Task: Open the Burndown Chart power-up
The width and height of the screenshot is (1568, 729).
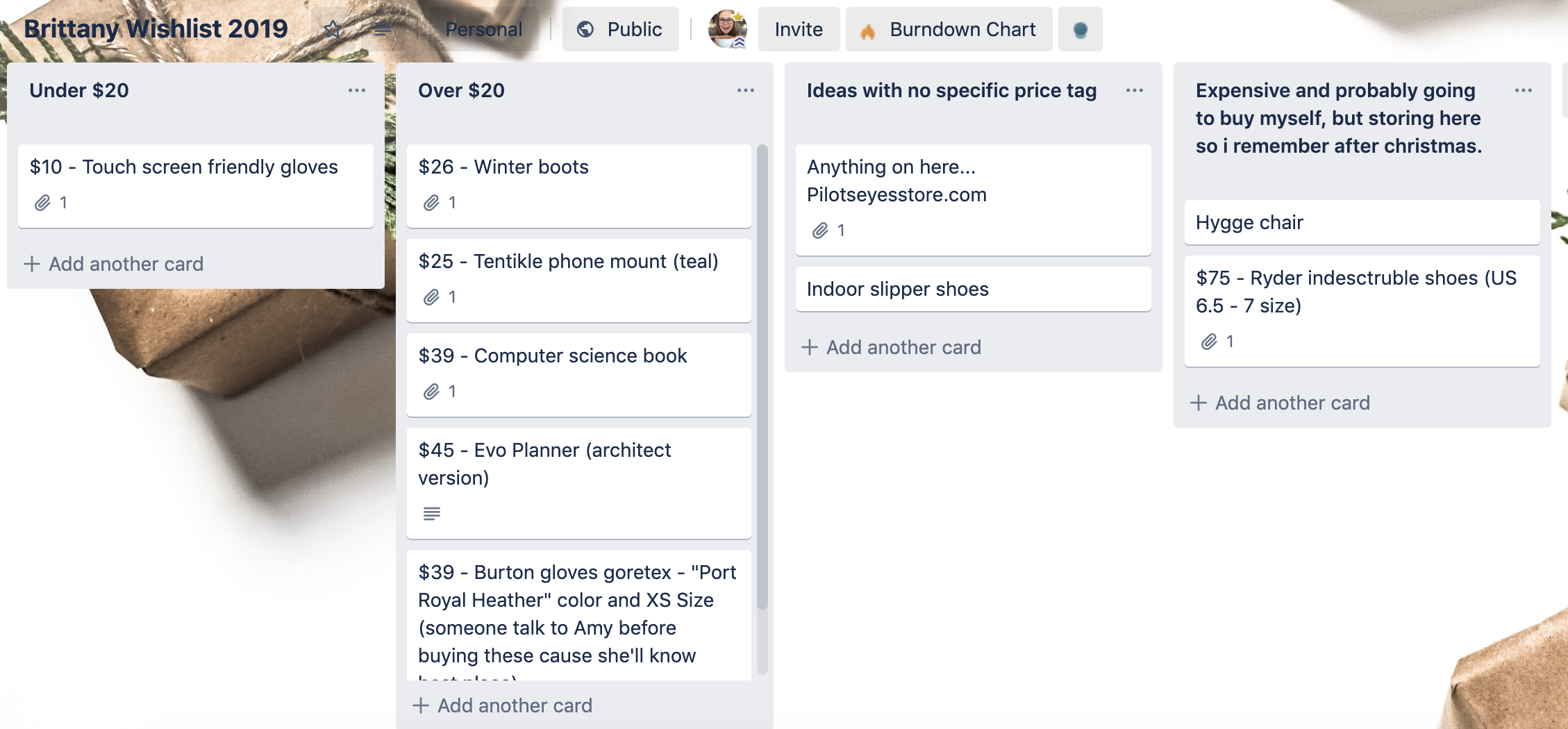Action: click(x=949, y=29)
